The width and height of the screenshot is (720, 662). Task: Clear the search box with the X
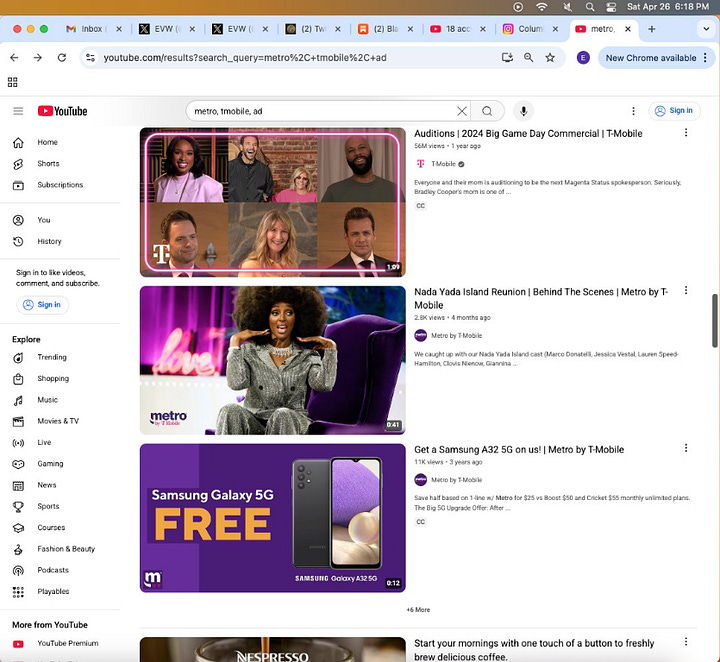[x=462, y=111]
